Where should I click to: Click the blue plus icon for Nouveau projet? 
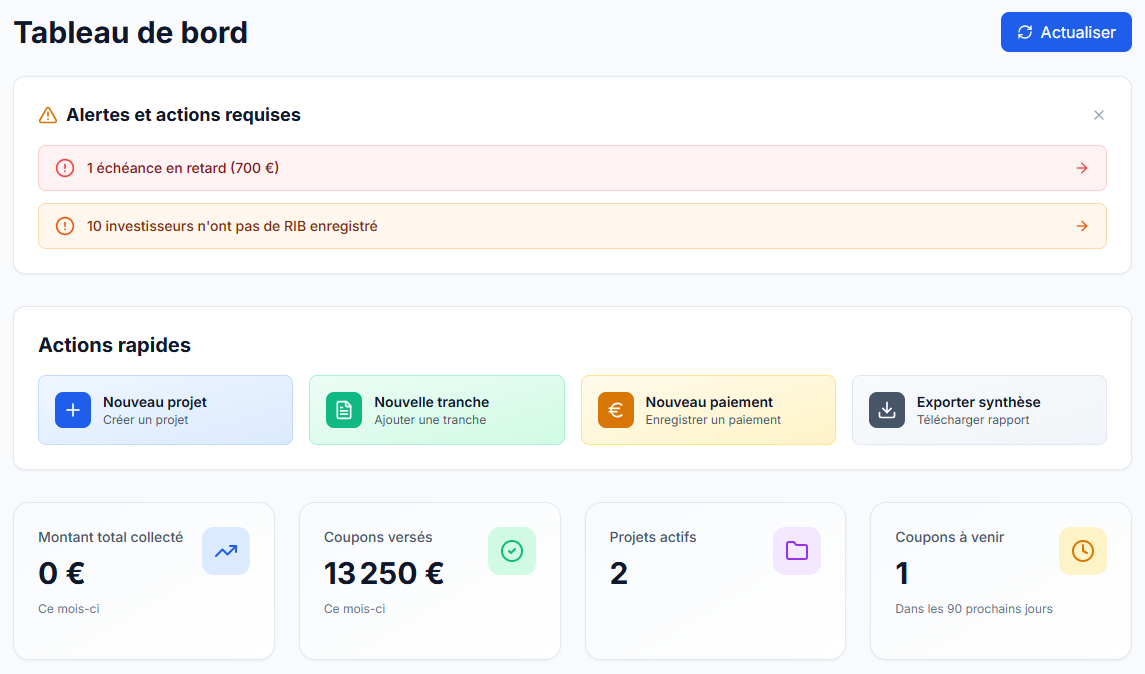73,410
